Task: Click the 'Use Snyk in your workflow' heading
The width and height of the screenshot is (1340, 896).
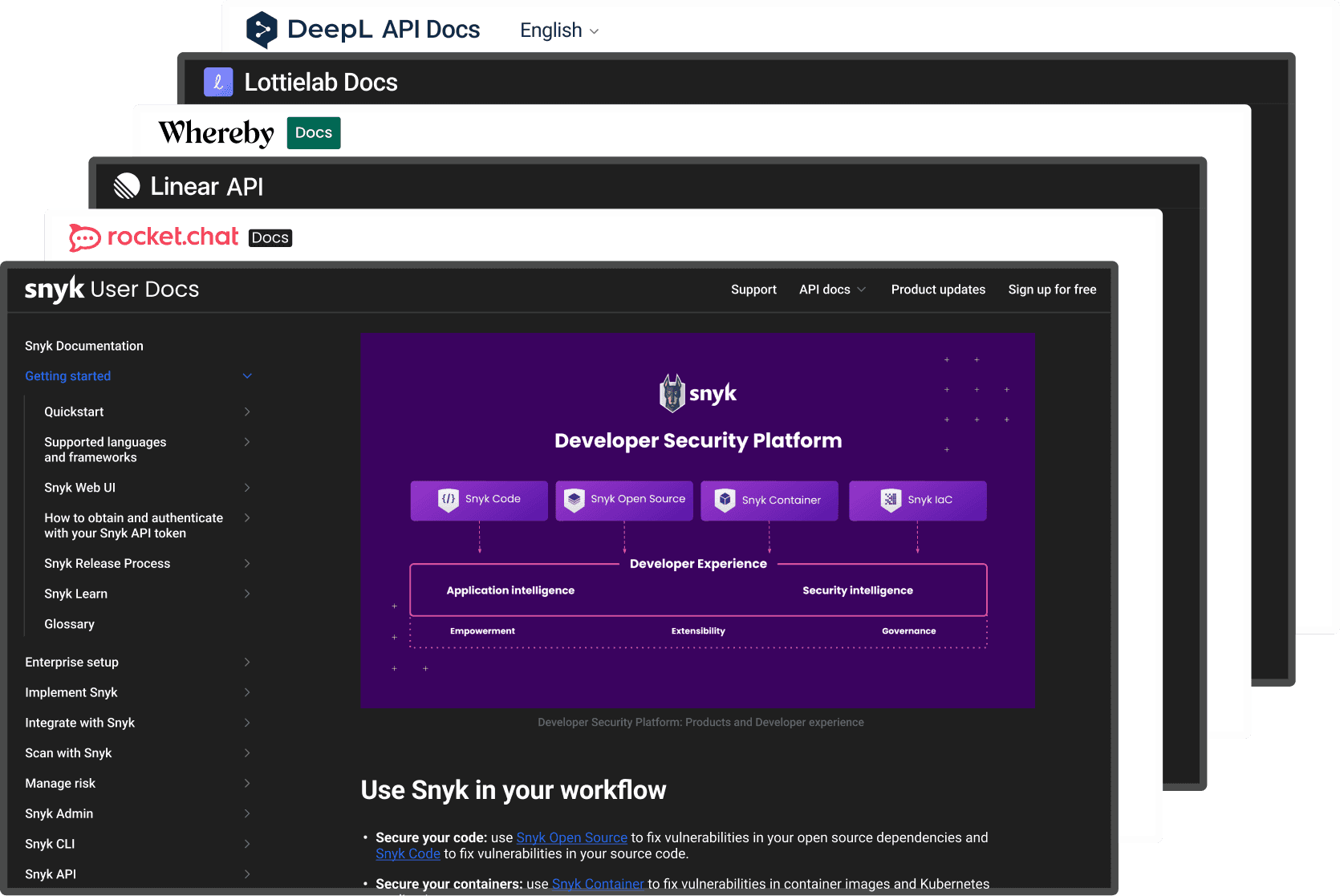Action: 514,790
